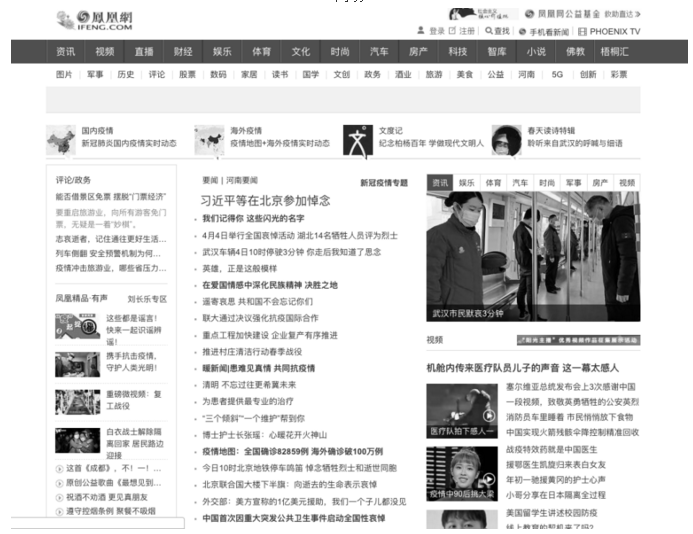The image size is (693, 534).
Task: Click play icon beside 原创公益歌曲
Action: 59,483
